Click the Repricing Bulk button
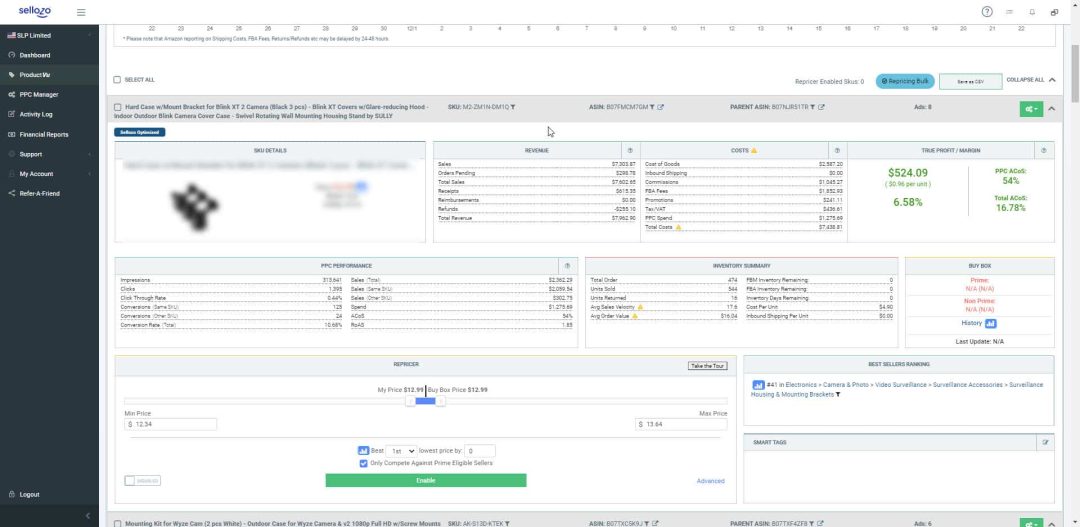This screenshot has height=527, width=1080. pos(905,81)
